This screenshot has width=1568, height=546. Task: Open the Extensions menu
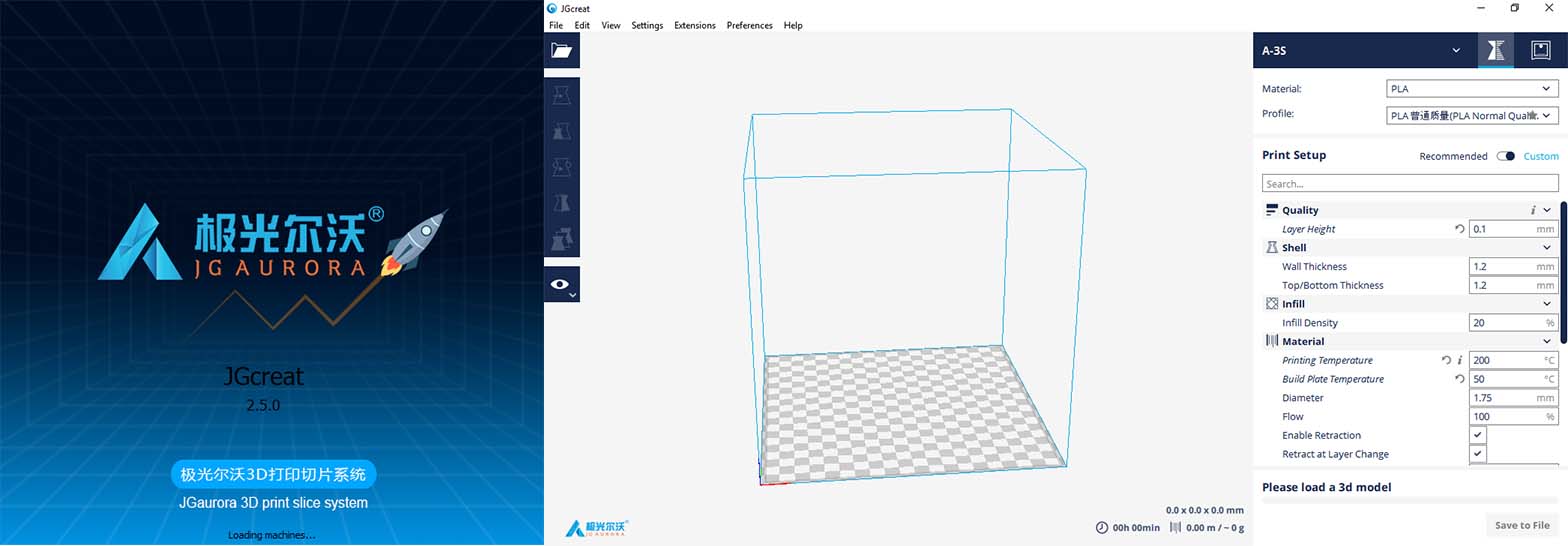pos(695,25)
